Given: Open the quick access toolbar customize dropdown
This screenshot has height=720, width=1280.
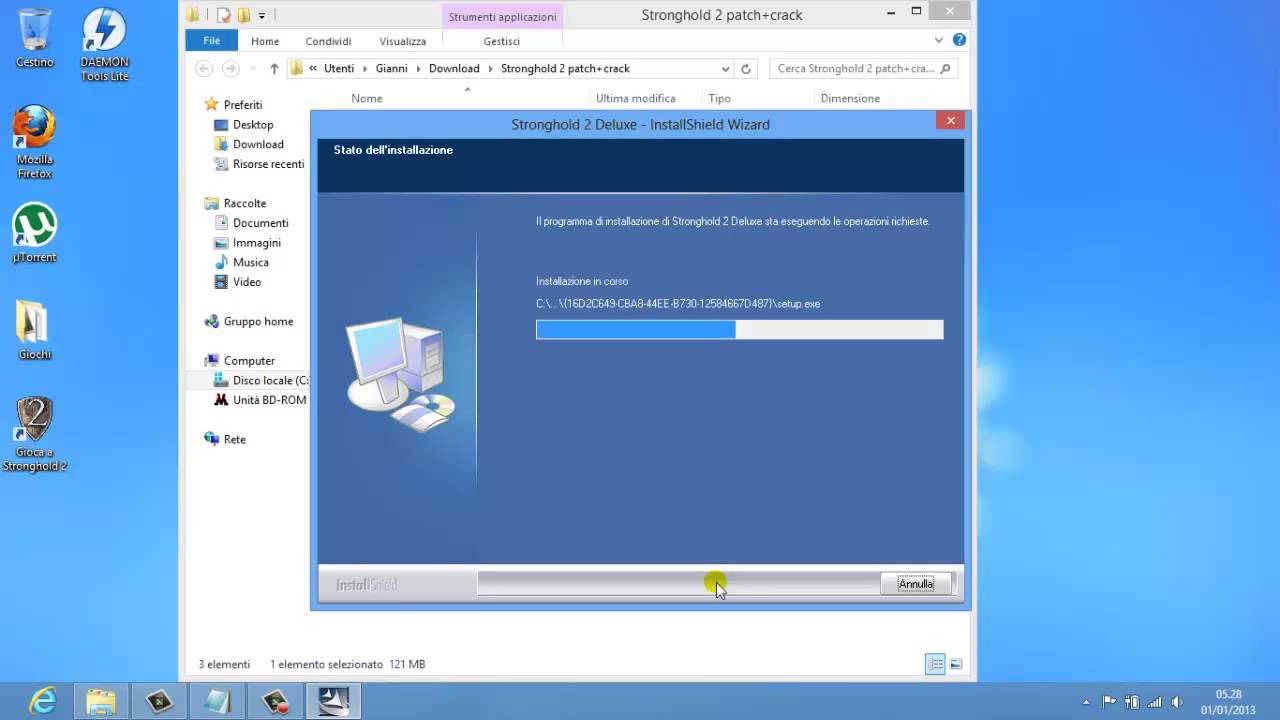Looking at the screenshot, I should [262, 15].
